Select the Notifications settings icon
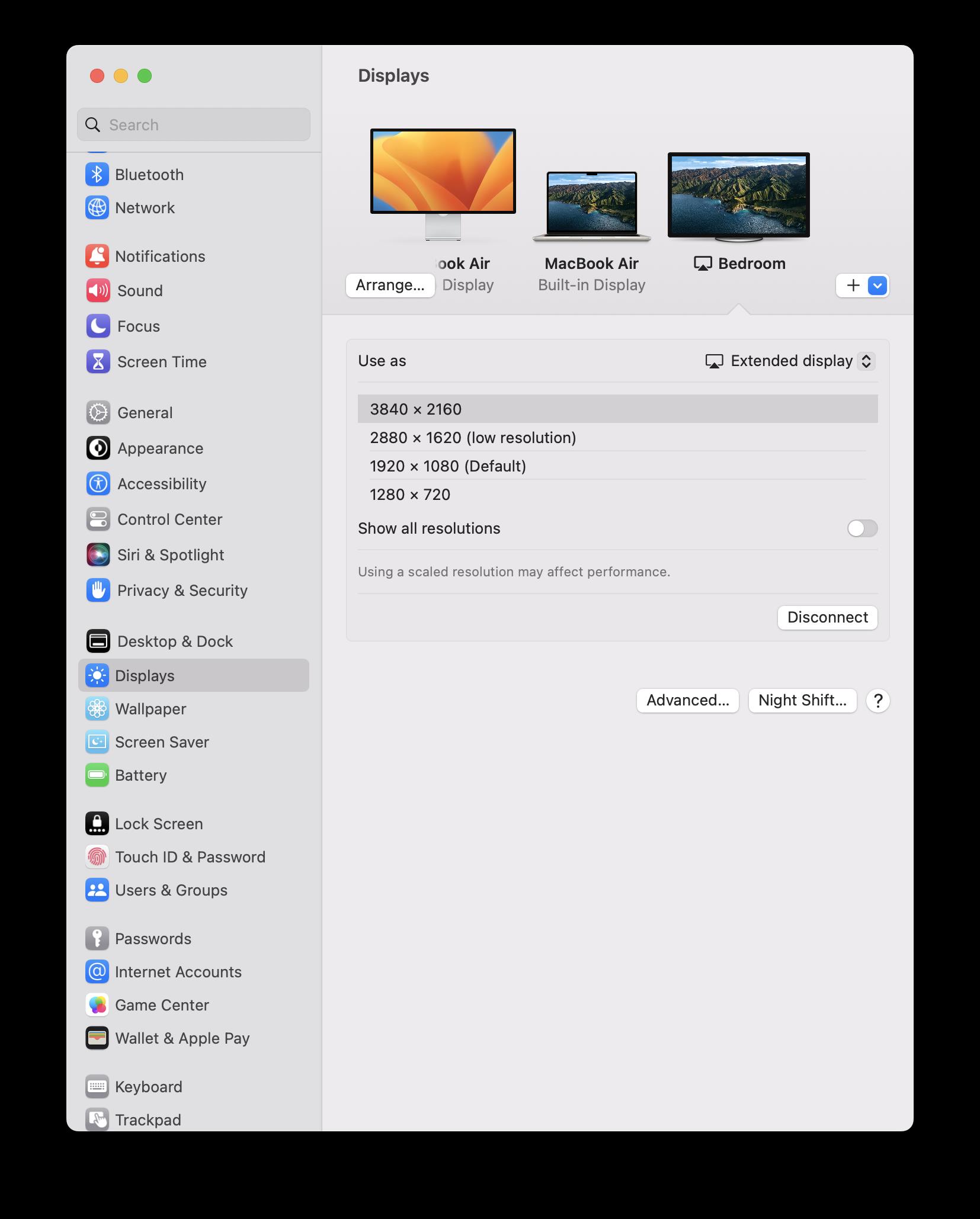 coord(98,256)
